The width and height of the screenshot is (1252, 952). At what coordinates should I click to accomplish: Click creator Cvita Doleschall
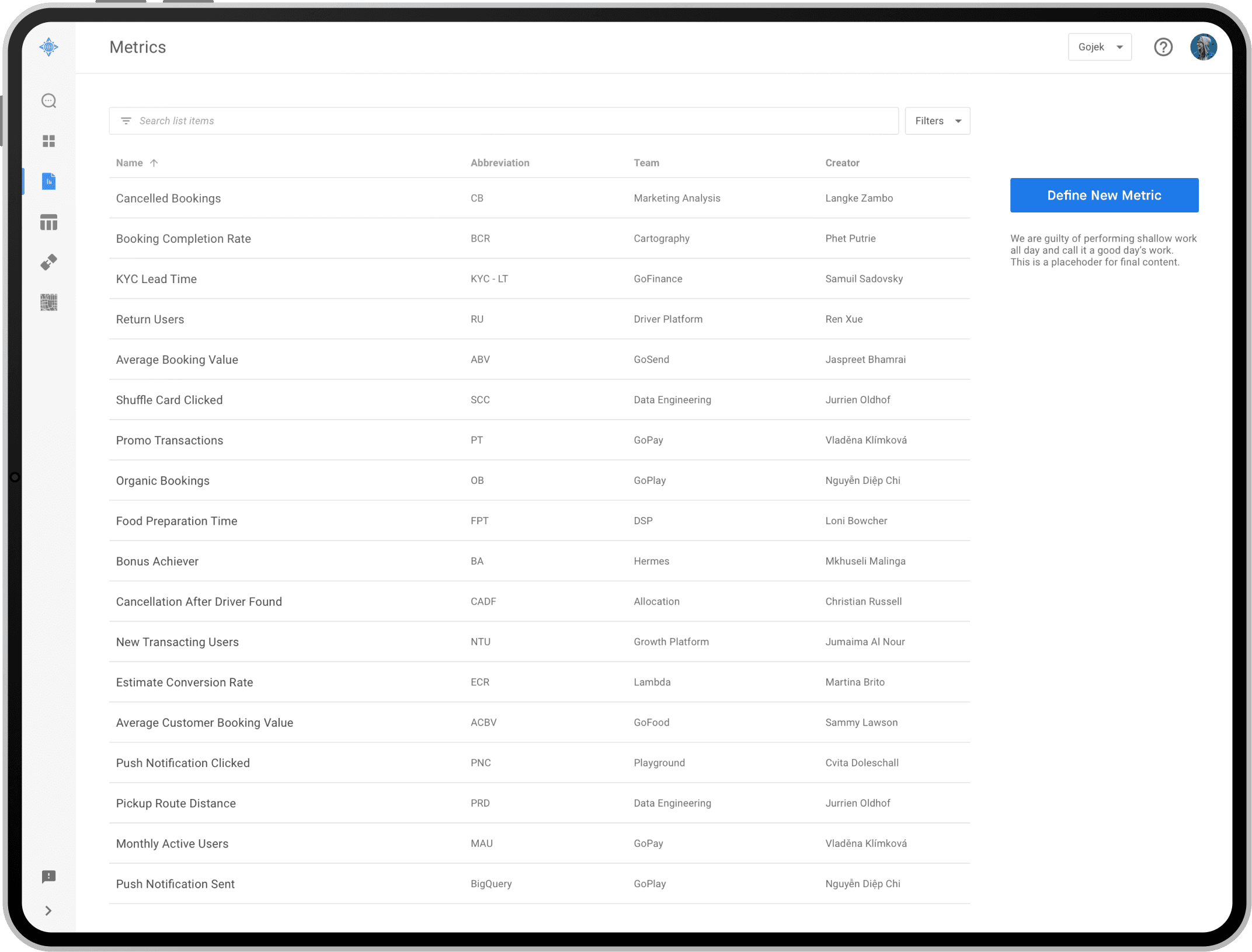pos(861,762)
